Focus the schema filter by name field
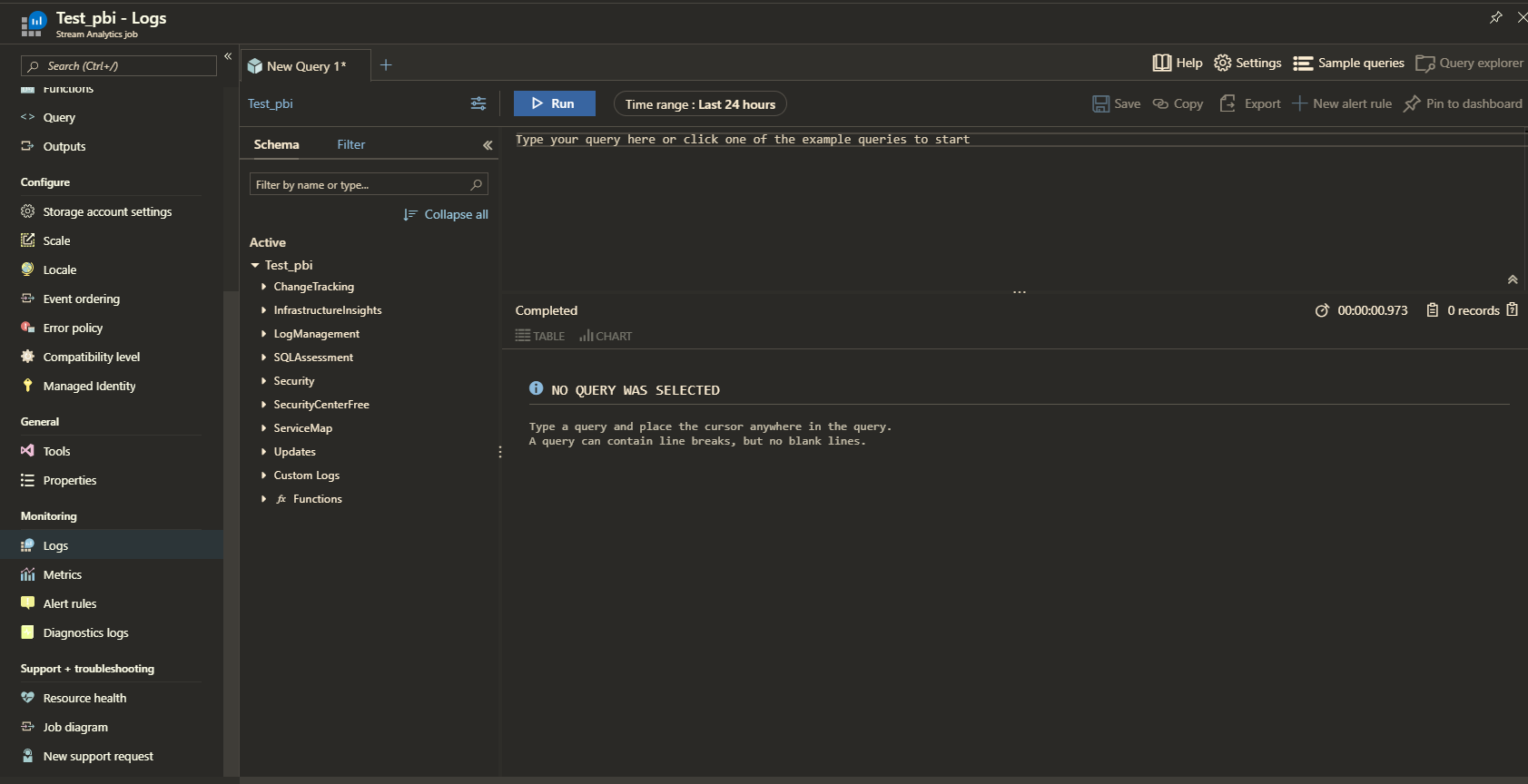The width and height of the screenshot is (1528, 784). coord(369,184)
